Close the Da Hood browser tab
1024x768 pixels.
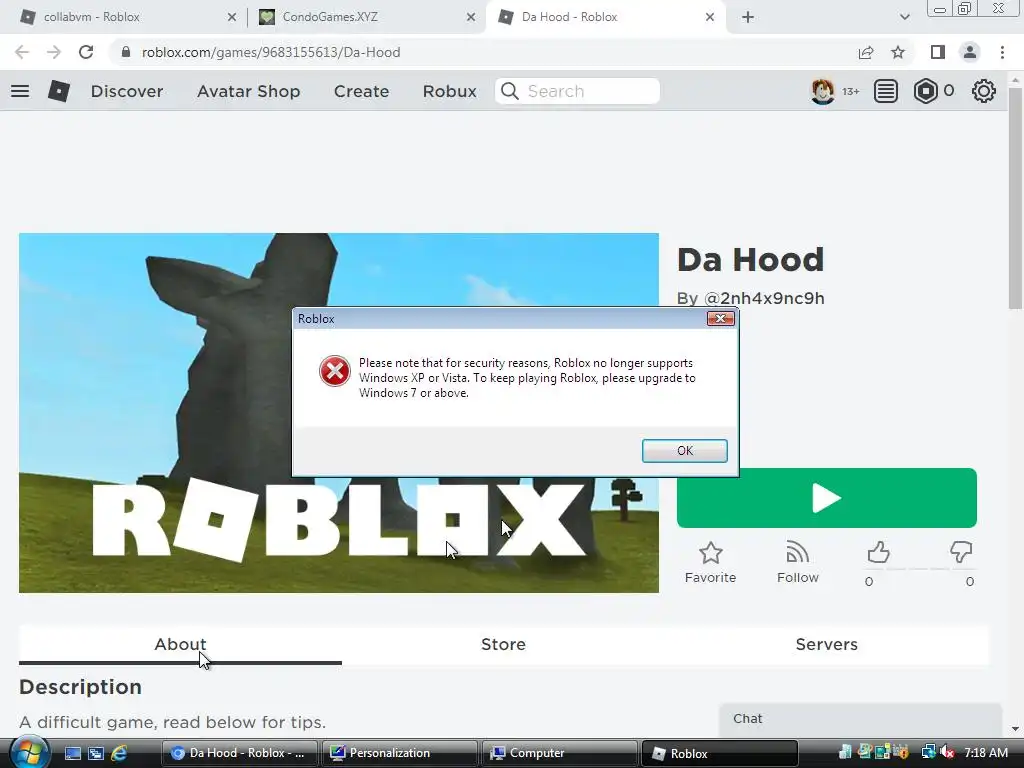tap(710, 17)
